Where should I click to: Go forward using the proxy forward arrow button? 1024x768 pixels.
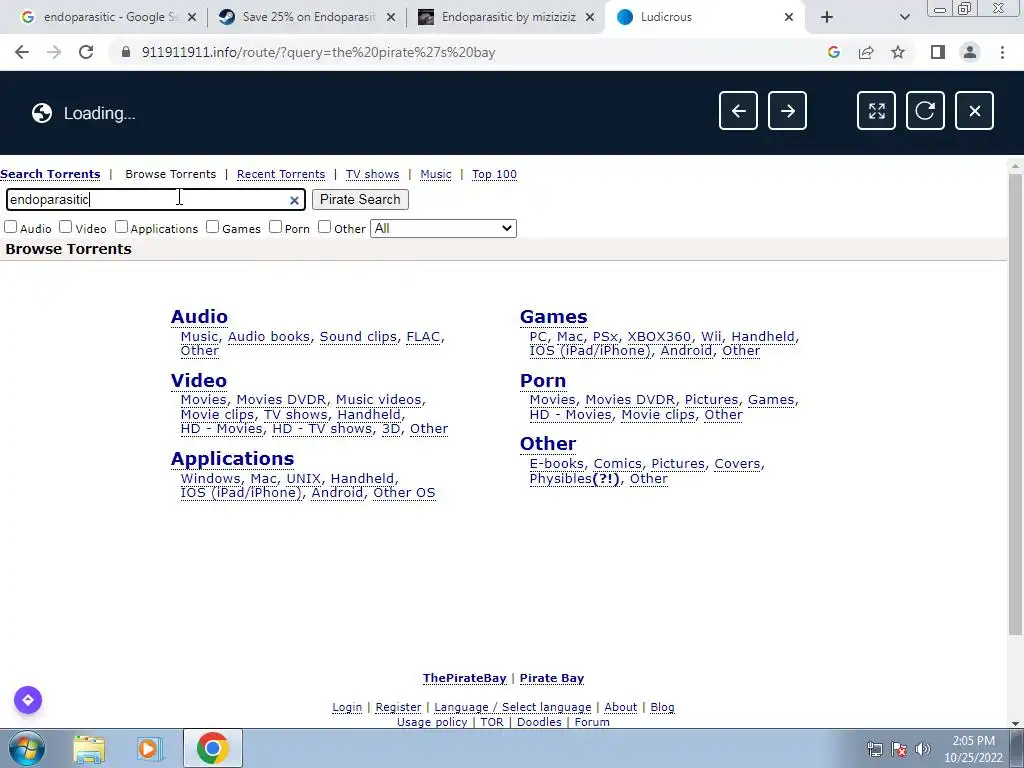787,110
